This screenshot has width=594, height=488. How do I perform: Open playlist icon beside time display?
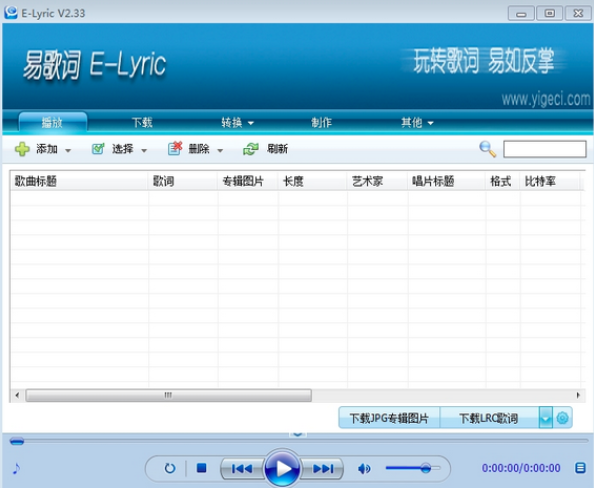pyautogui.click(x=580, y=468)
